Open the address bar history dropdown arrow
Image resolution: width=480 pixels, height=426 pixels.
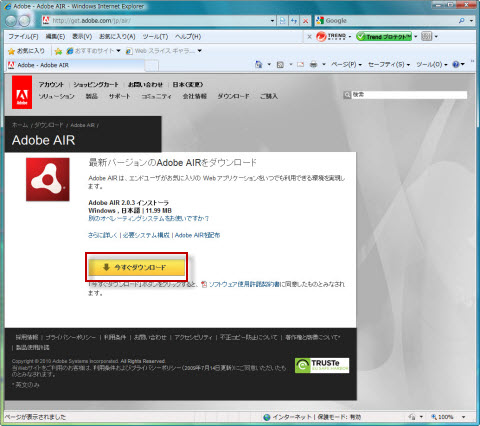pyautogui.click(x=272, y=21)
